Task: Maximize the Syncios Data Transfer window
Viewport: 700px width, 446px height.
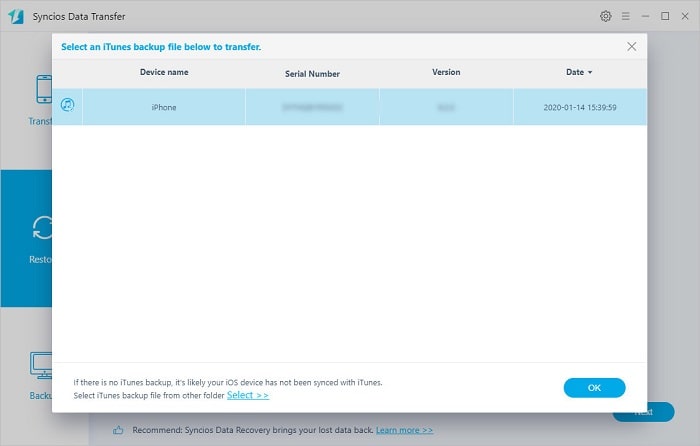Action: [x=665, y=17]
